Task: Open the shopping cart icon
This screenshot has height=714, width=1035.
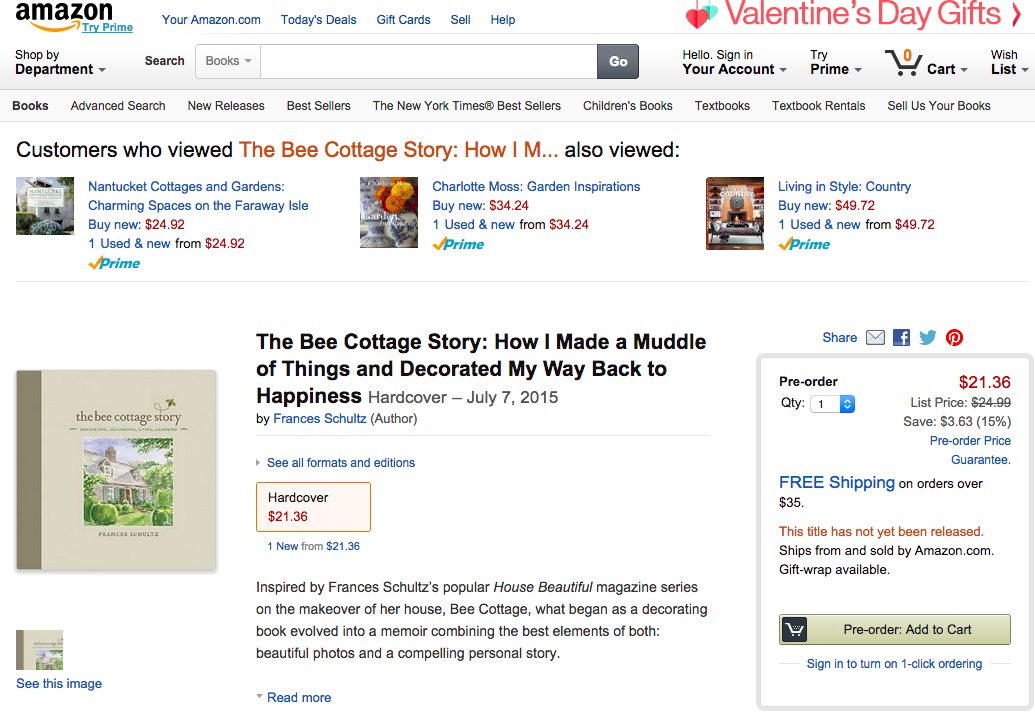Action: tap(903, 63)
